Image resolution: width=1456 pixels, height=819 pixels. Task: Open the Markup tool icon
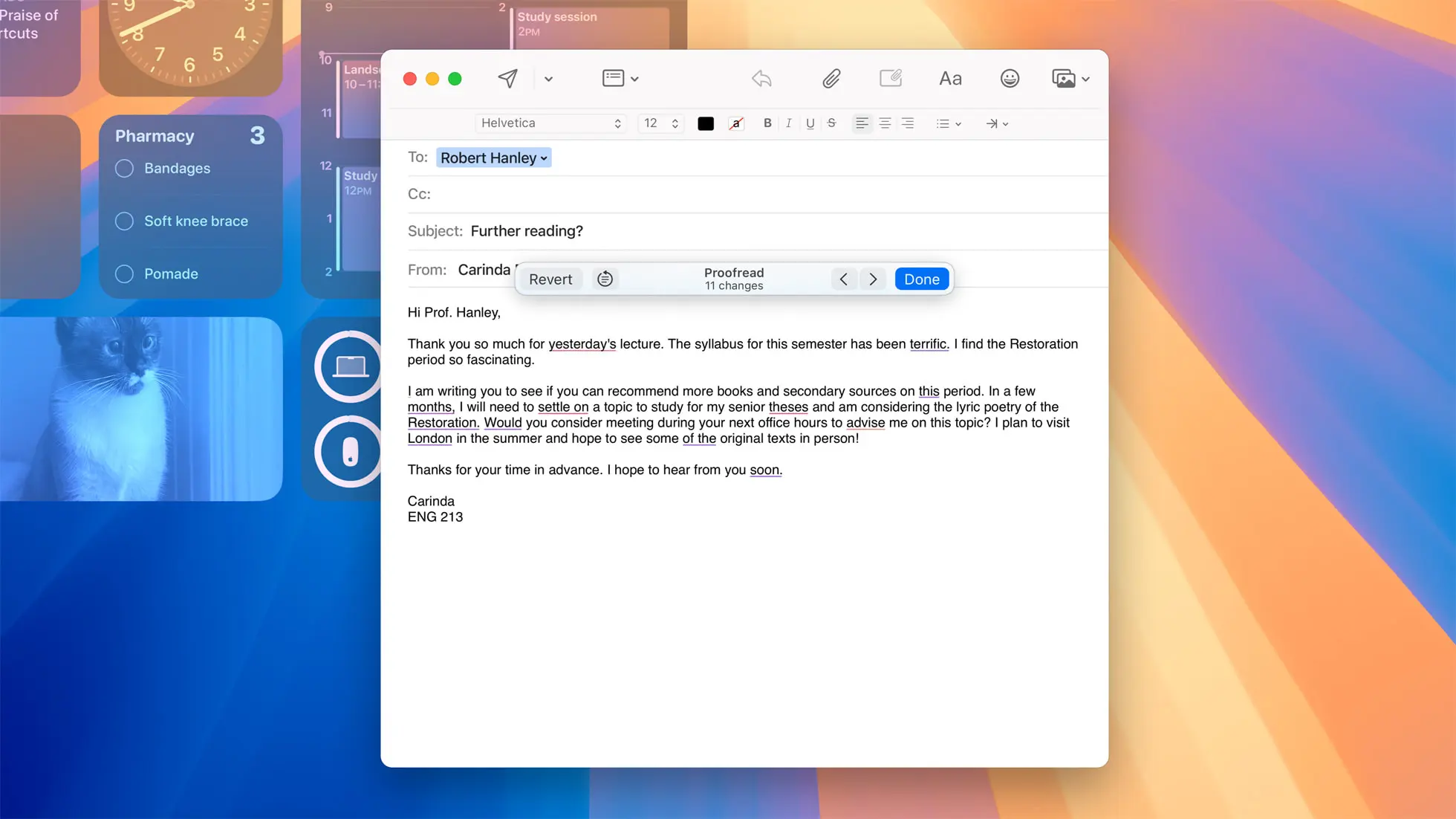pyautogui.click(x=891, y=78)
